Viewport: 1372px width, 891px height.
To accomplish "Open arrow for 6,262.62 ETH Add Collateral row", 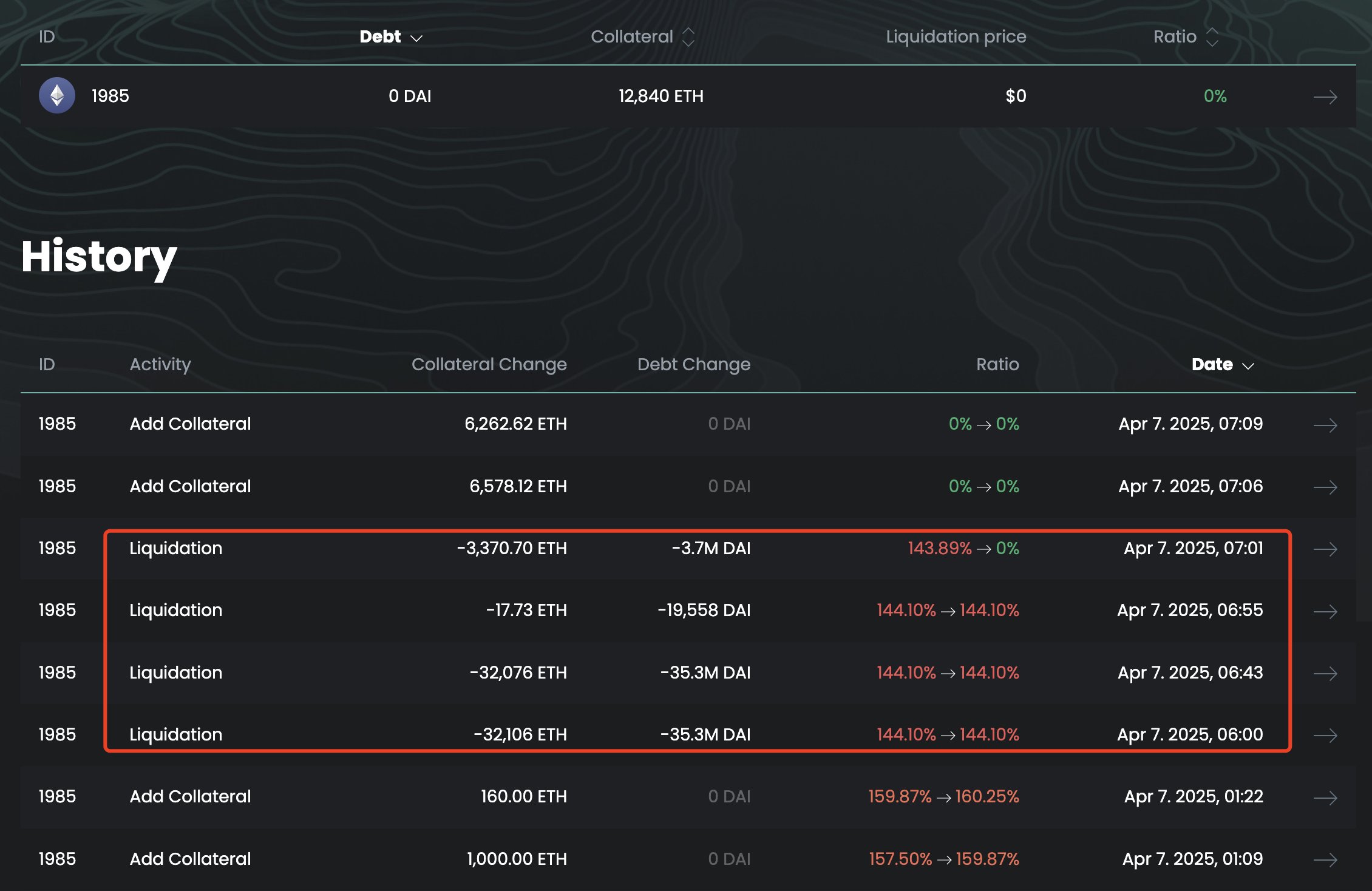I will tap(1325, 425).
